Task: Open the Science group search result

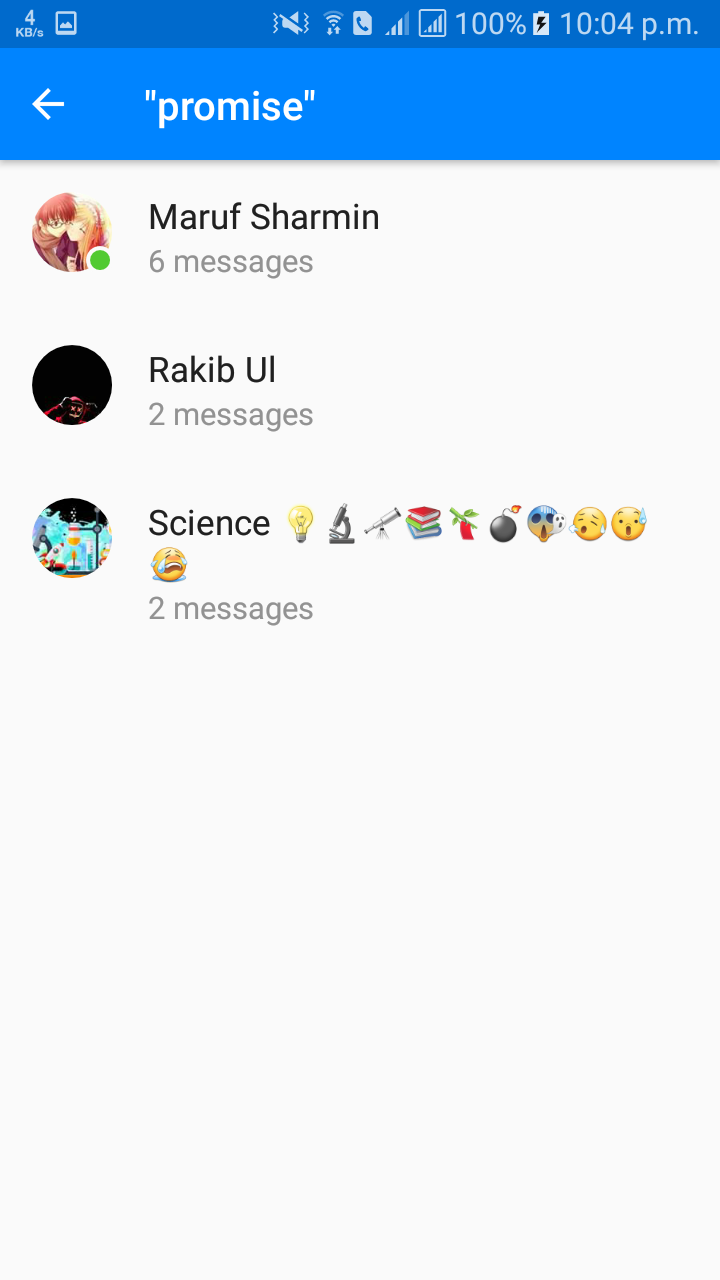Action: click(x=360, y=564)
